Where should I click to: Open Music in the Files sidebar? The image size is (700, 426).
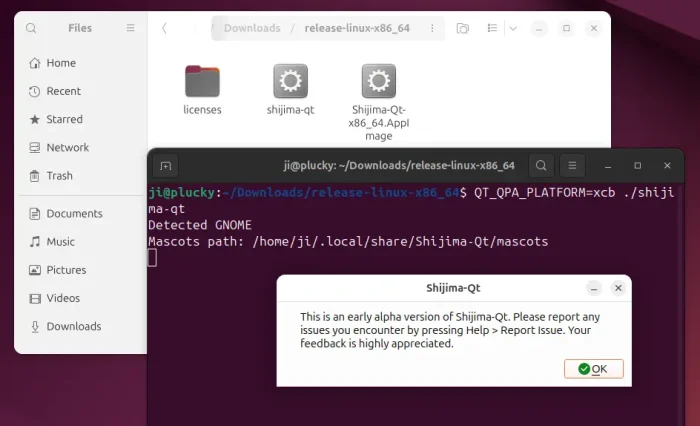click(x=83, y=242)
